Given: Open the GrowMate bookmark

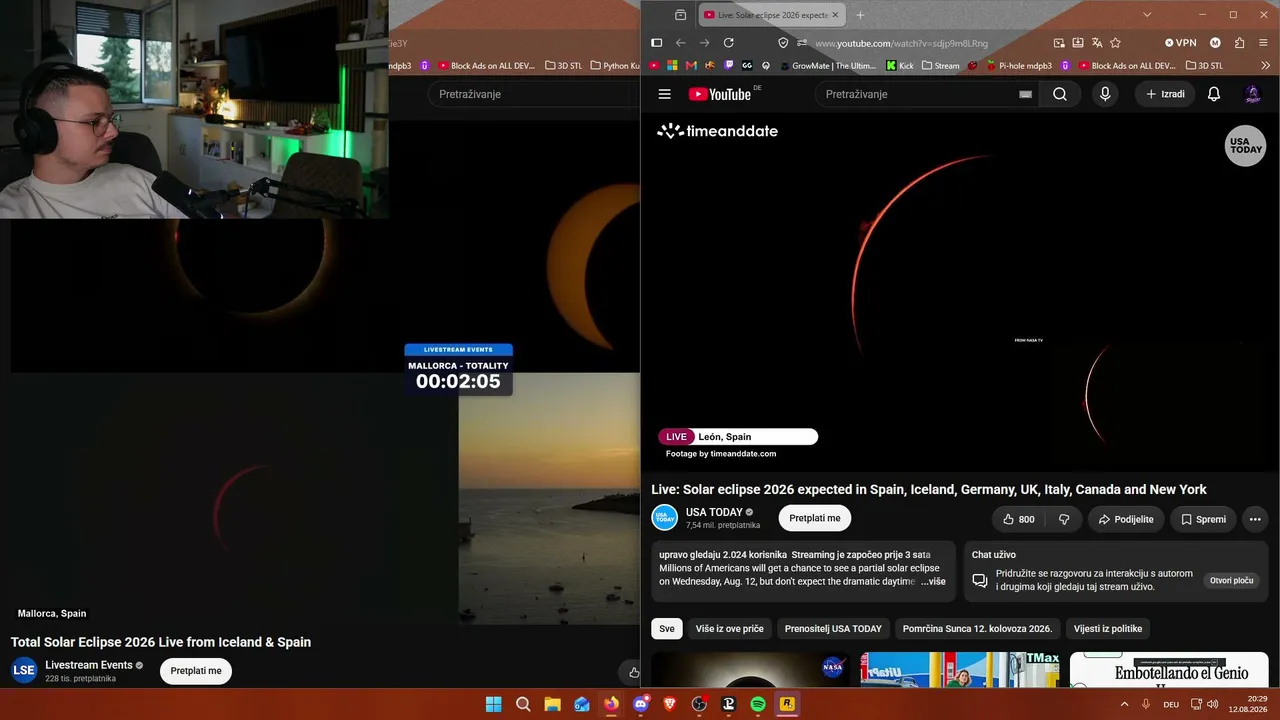Looking at the screenshot, I should point(827,66).
